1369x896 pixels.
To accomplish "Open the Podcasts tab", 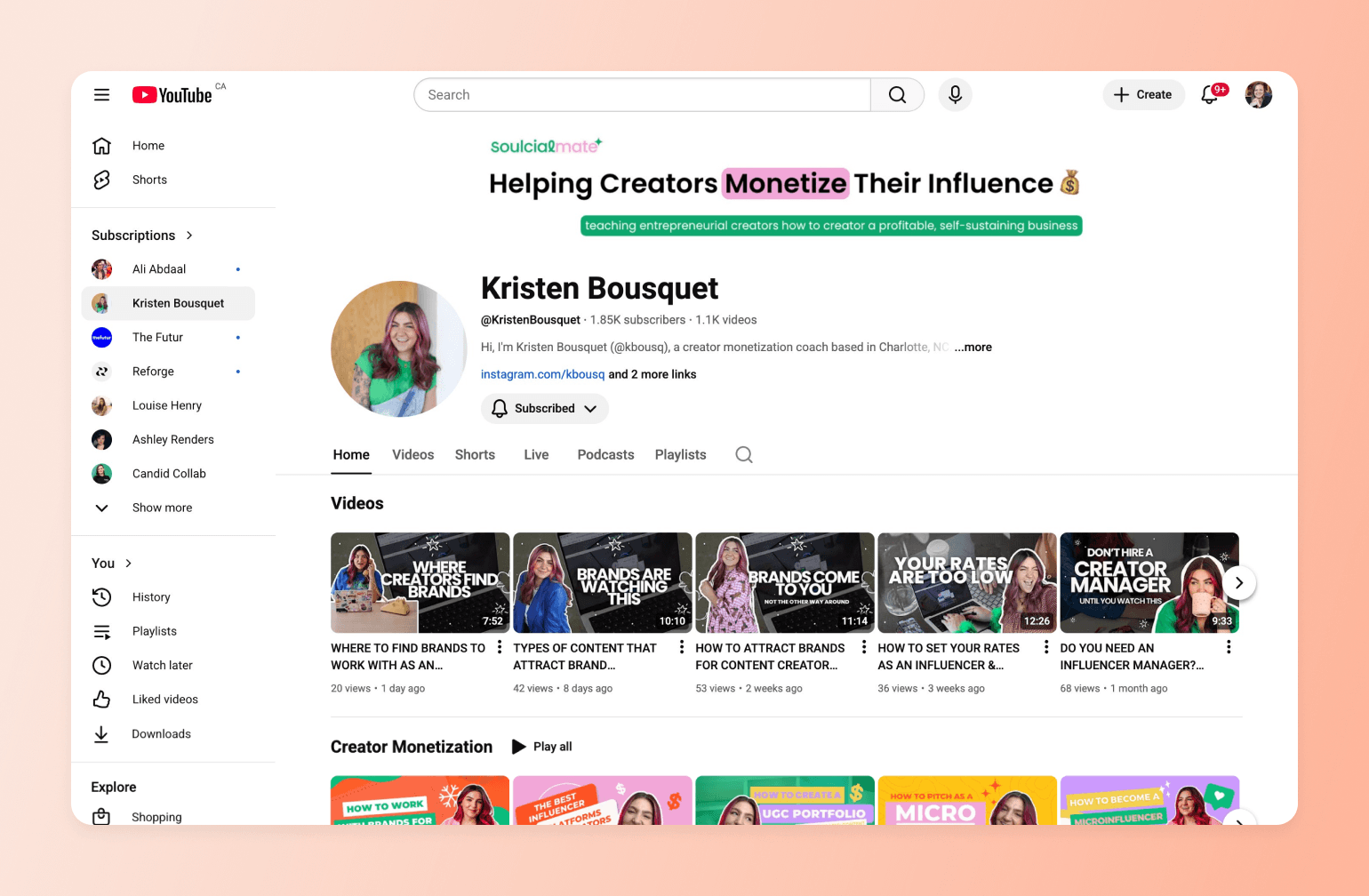I will click(605, 454).
